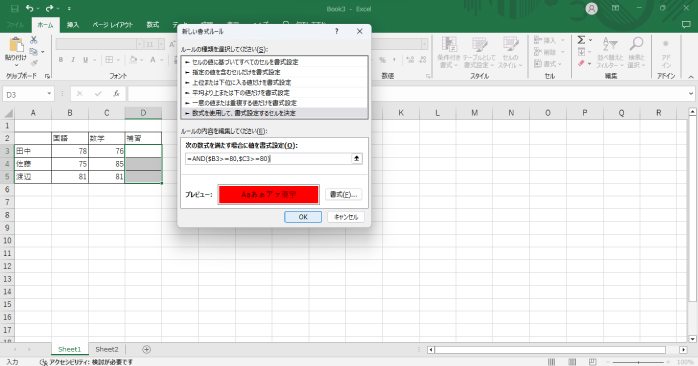Open the font size dropdown
Screen dimensions: 698x366
(161, 44)
